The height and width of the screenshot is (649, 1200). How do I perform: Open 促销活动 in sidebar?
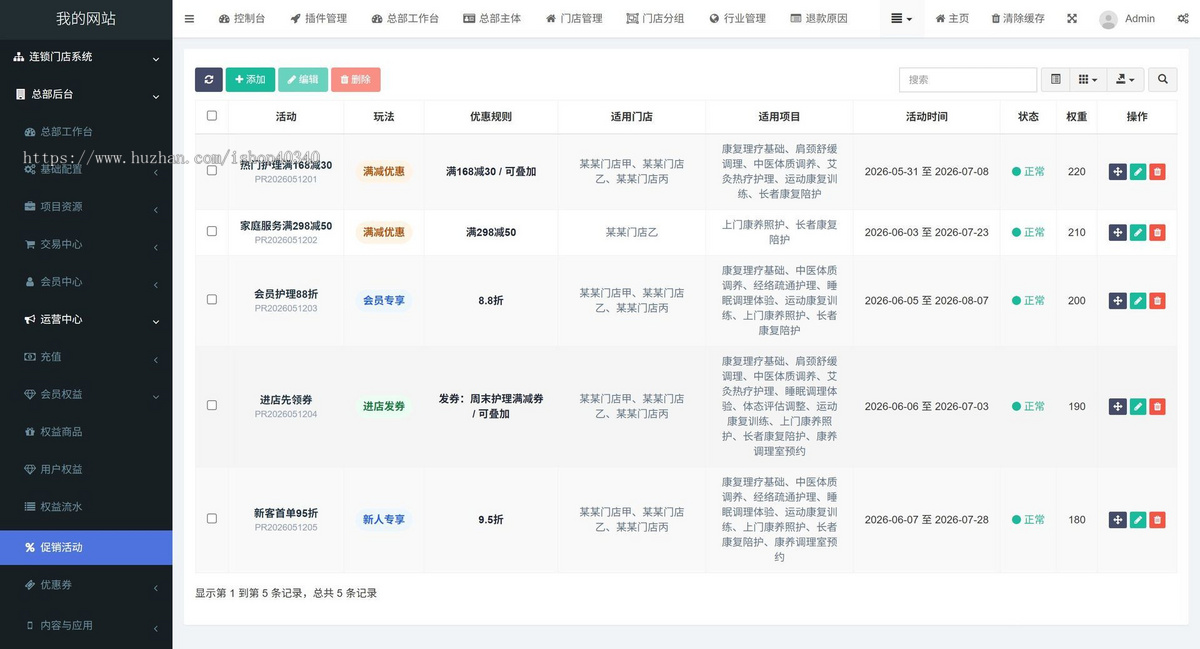coord(86,547)
